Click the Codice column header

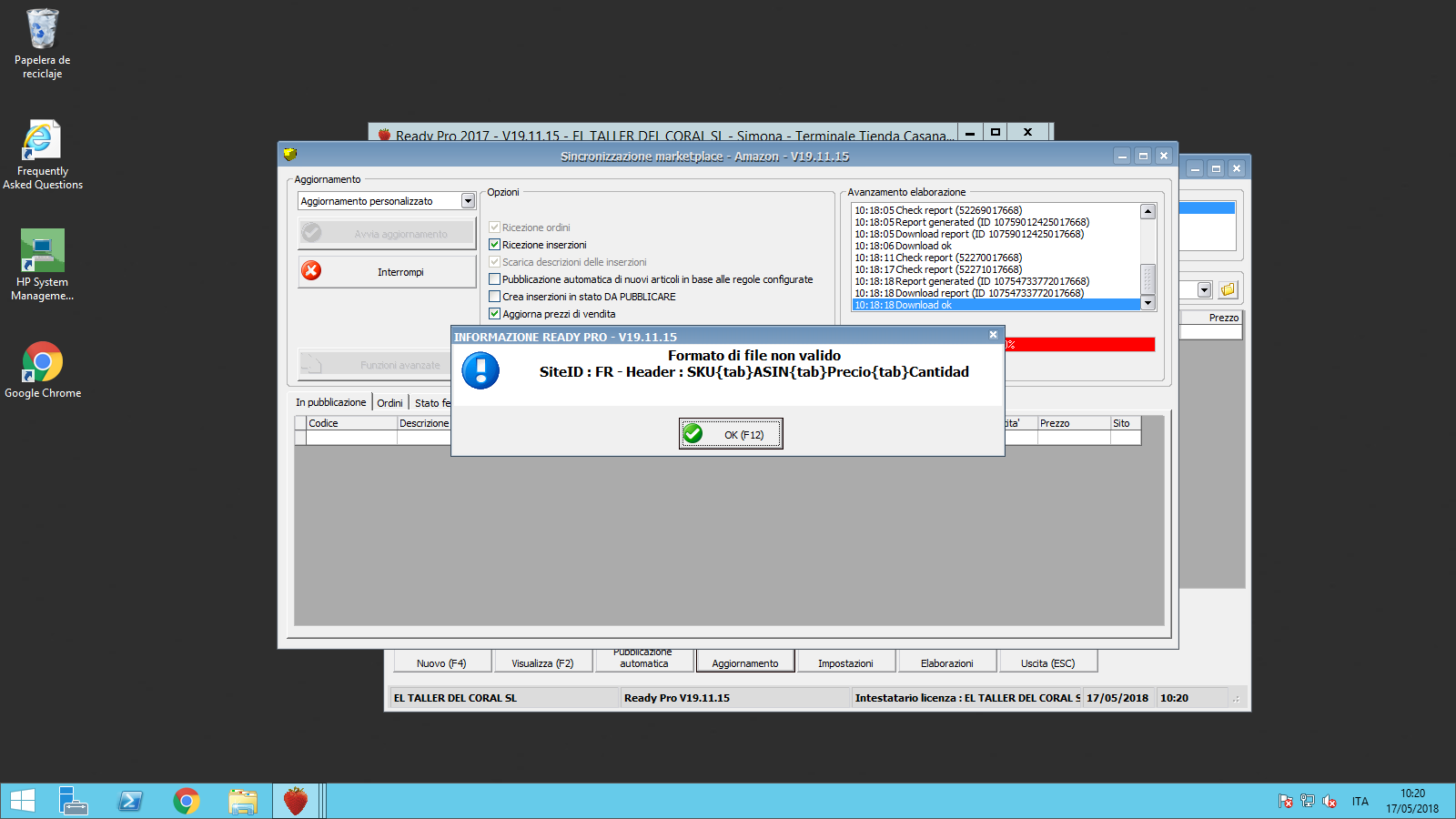(351, 423)
